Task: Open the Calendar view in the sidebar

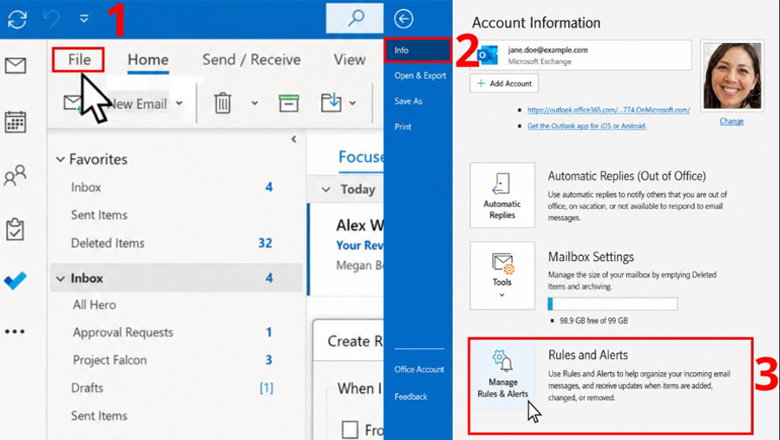Action: click(x=15, y=122)
